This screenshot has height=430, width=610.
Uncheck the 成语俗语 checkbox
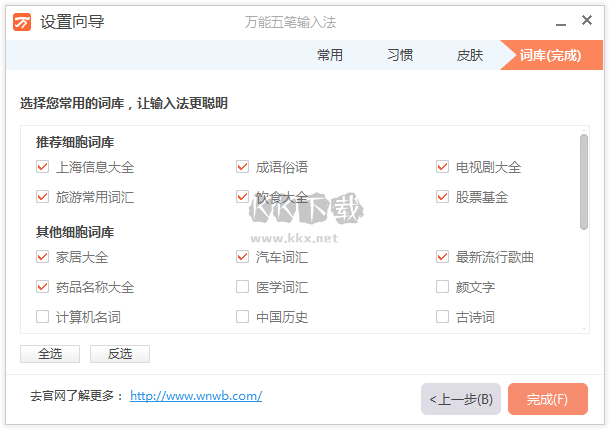pyautogui.click(x=242, y=167)
